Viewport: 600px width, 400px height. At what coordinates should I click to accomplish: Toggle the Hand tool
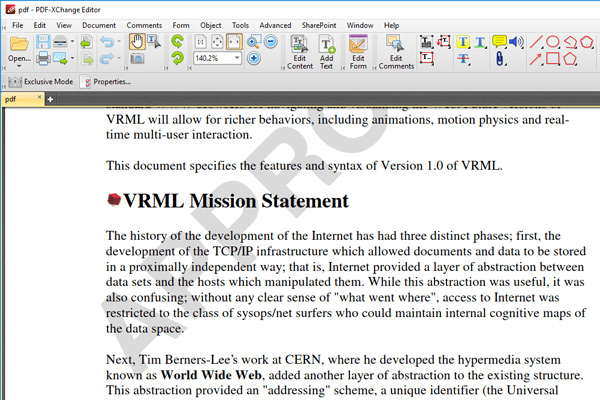[x=137, y=42]
